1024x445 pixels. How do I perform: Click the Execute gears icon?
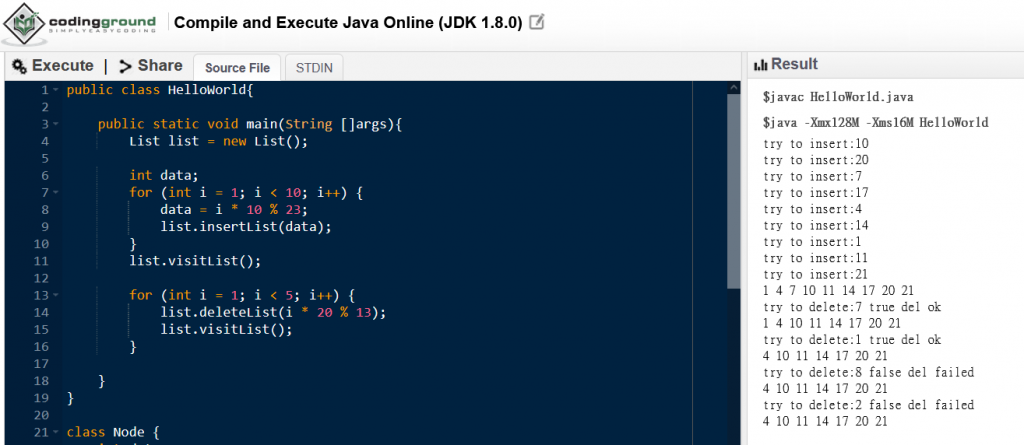coord(20,66)
